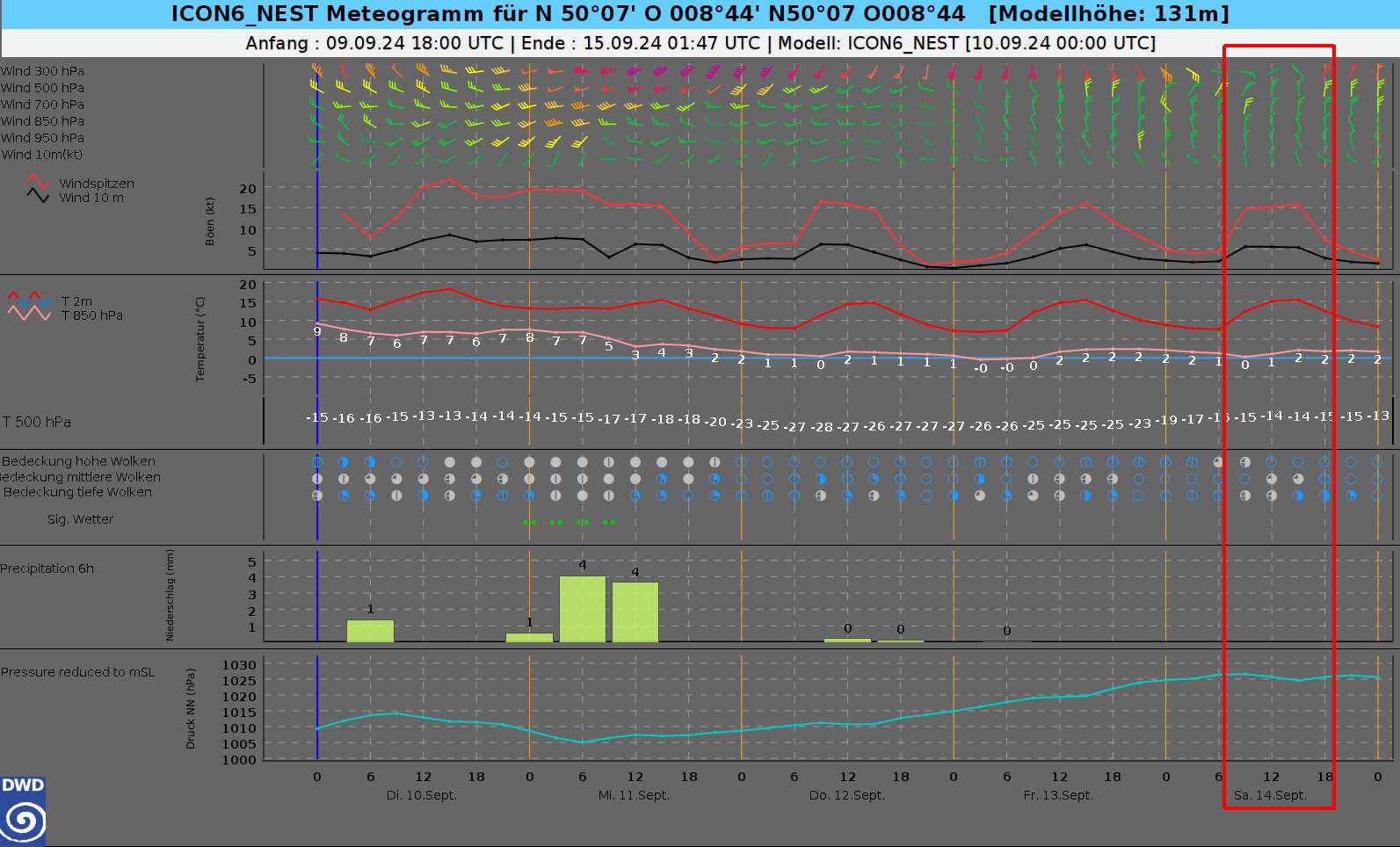The image size is (1400, 847).
Task: Select the Do. 12.Sept. date label
Action: point(846,795)
